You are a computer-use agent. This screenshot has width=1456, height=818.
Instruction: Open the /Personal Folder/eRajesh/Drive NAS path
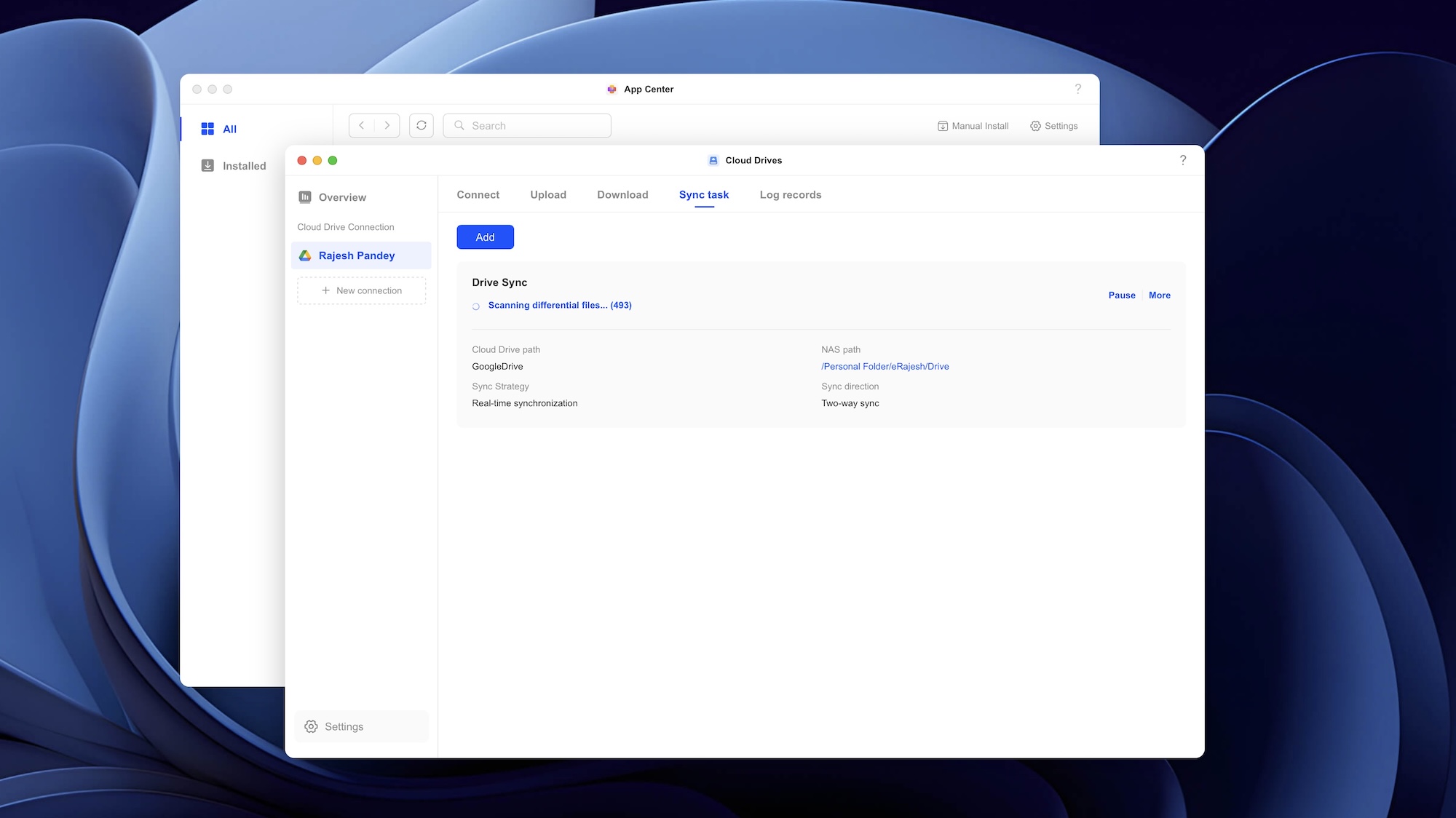(x=885, y=366)
